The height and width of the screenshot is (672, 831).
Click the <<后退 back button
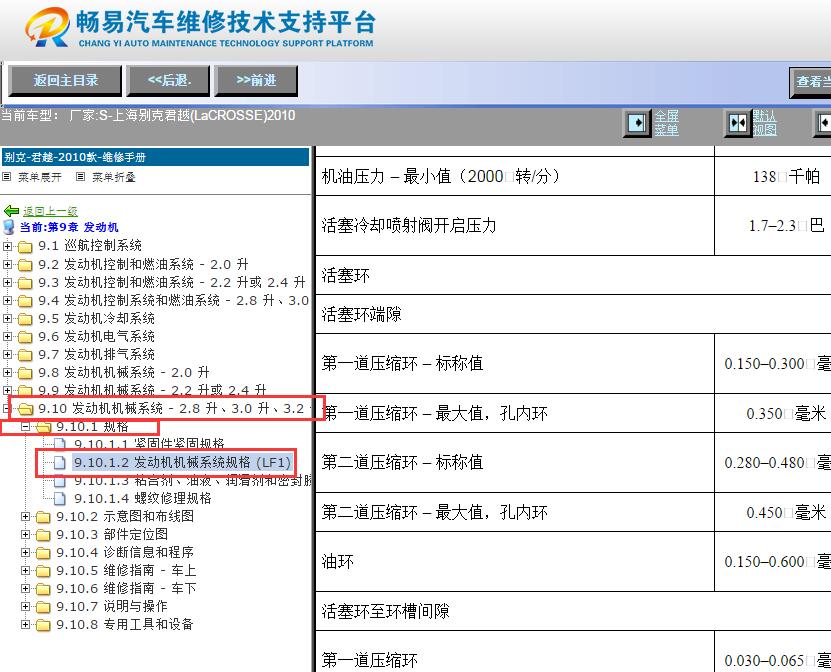169,81
